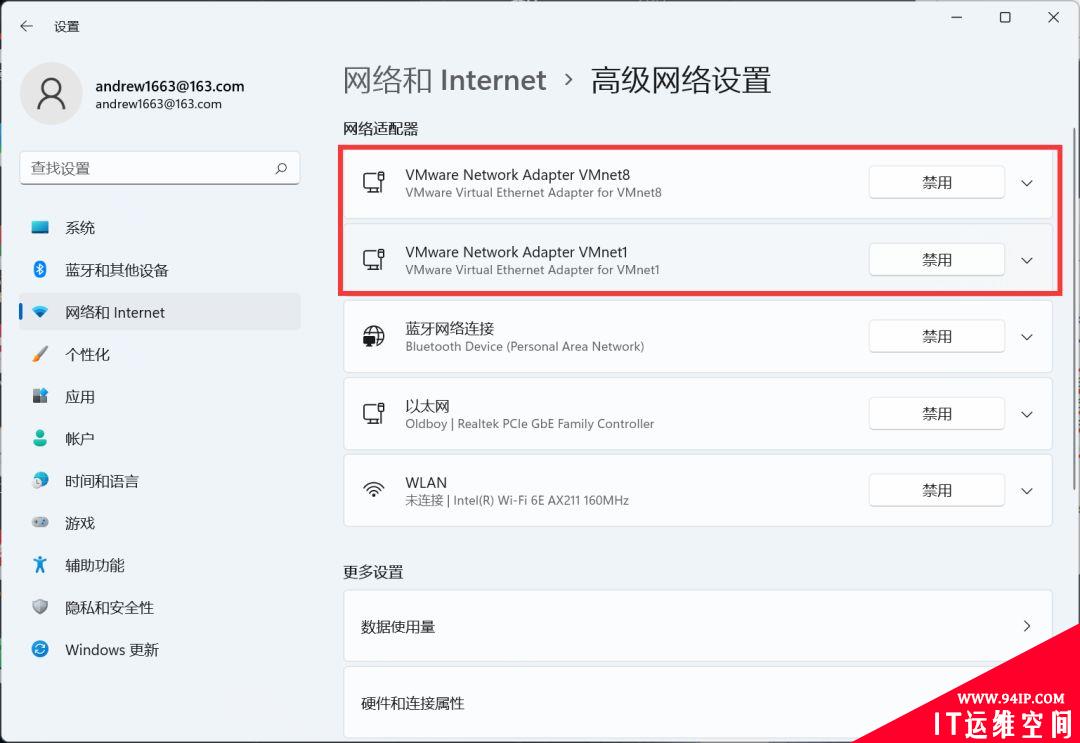Click the VMnet1 adapter icon

tap(374, 260)
